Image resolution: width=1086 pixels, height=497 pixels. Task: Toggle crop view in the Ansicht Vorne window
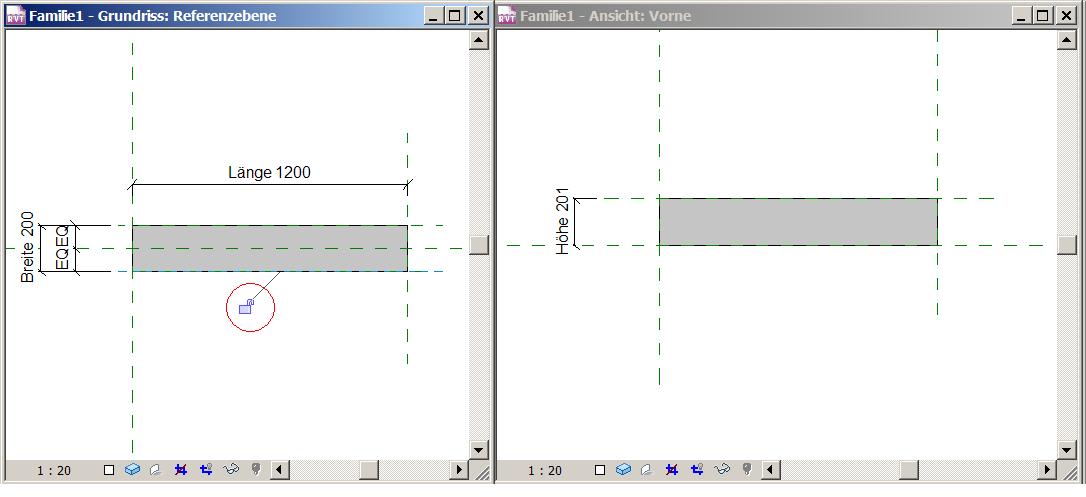[x=671, y=470]
